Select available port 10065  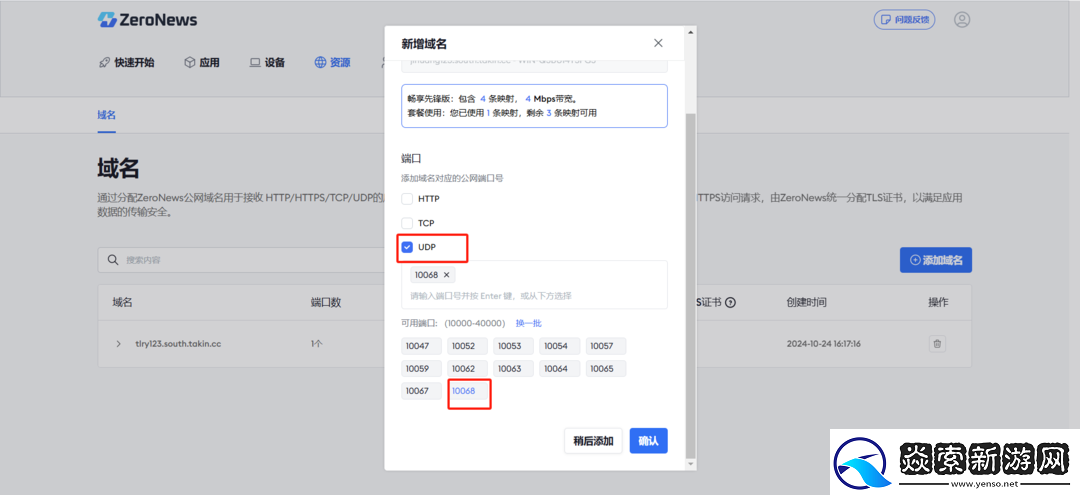605,368
